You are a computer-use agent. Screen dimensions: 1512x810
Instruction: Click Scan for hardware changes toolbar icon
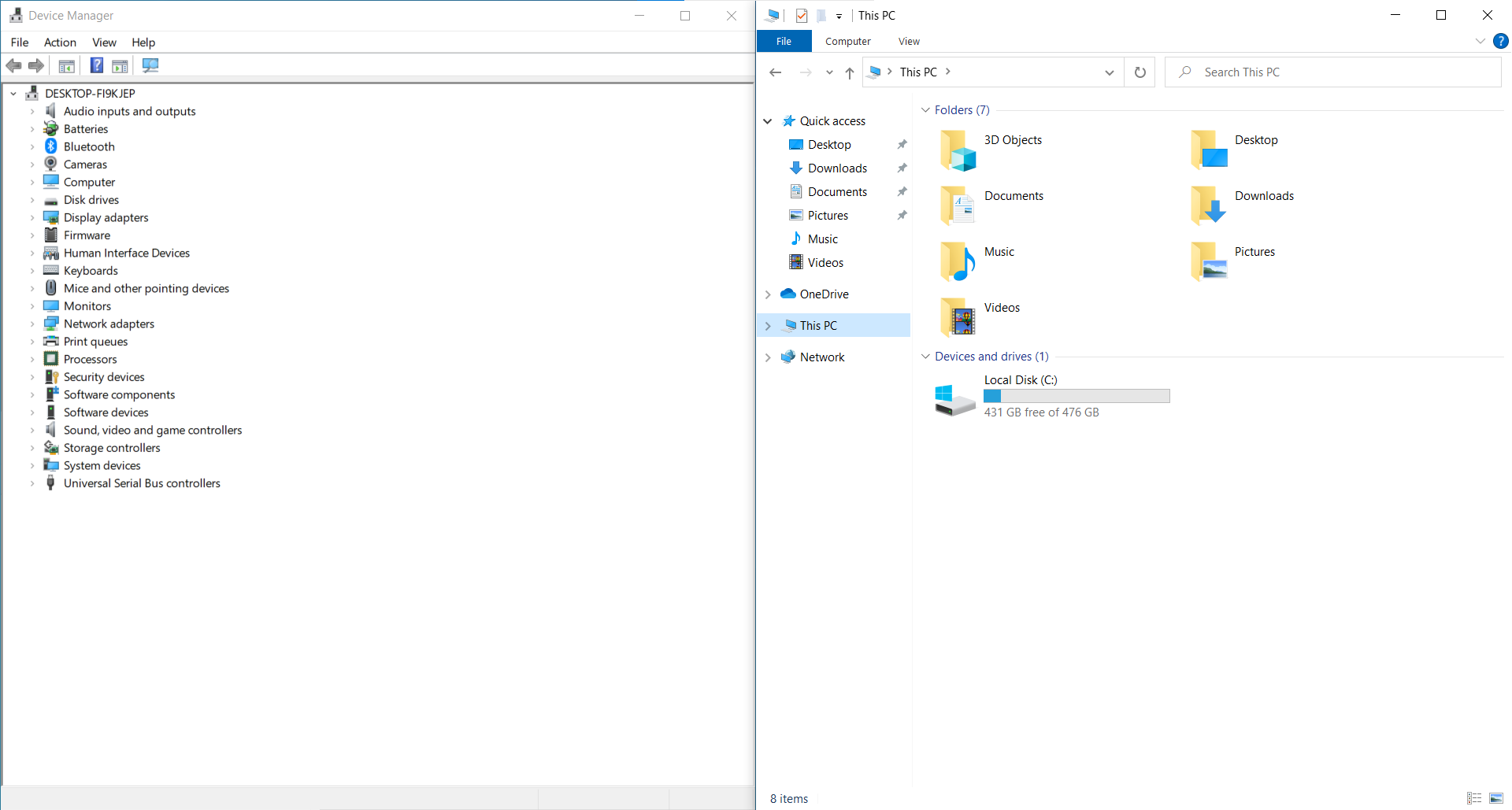coord(150,65)
